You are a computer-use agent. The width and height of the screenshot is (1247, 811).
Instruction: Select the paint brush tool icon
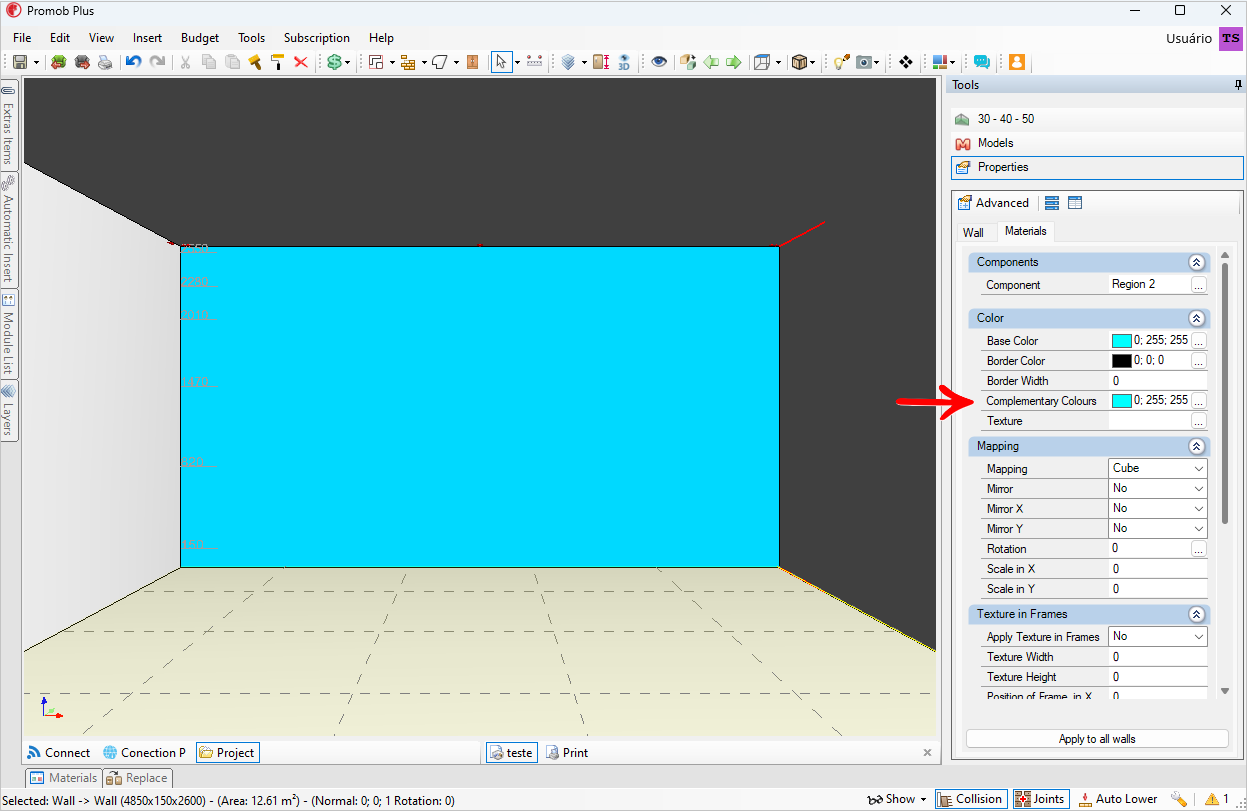(x=254, y=62)
